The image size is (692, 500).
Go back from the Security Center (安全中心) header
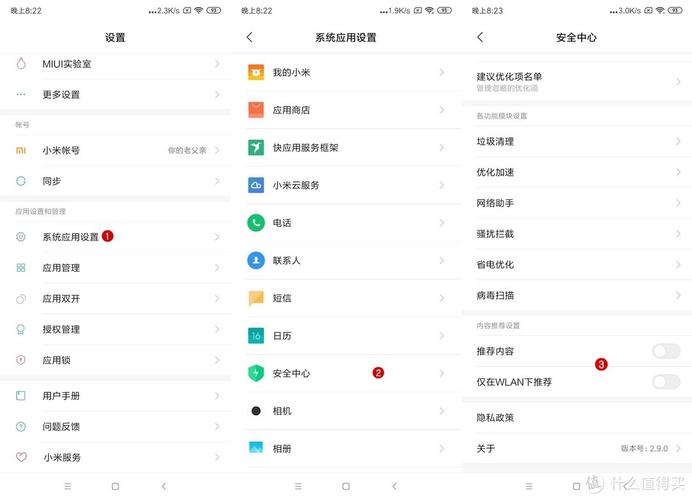(481, 38)
